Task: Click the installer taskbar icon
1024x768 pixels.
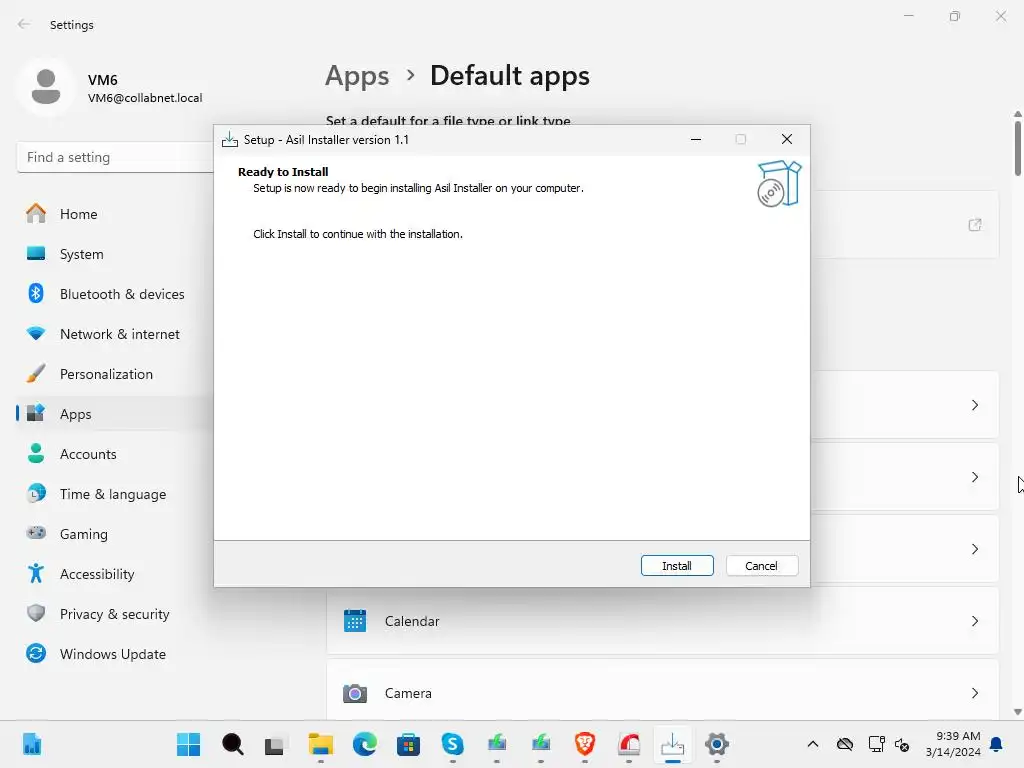Action: [x=673, y=744]
